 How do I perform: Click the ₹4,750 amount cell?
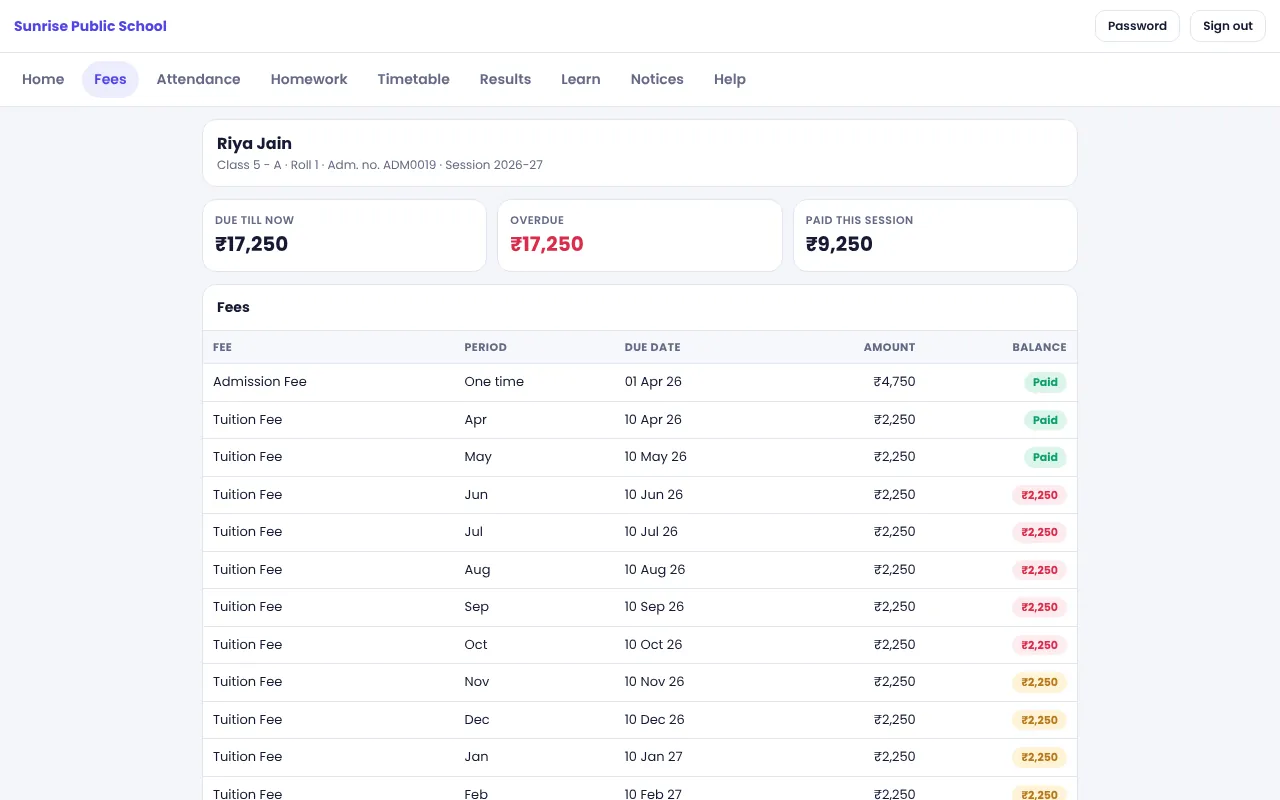coord(894,382)
